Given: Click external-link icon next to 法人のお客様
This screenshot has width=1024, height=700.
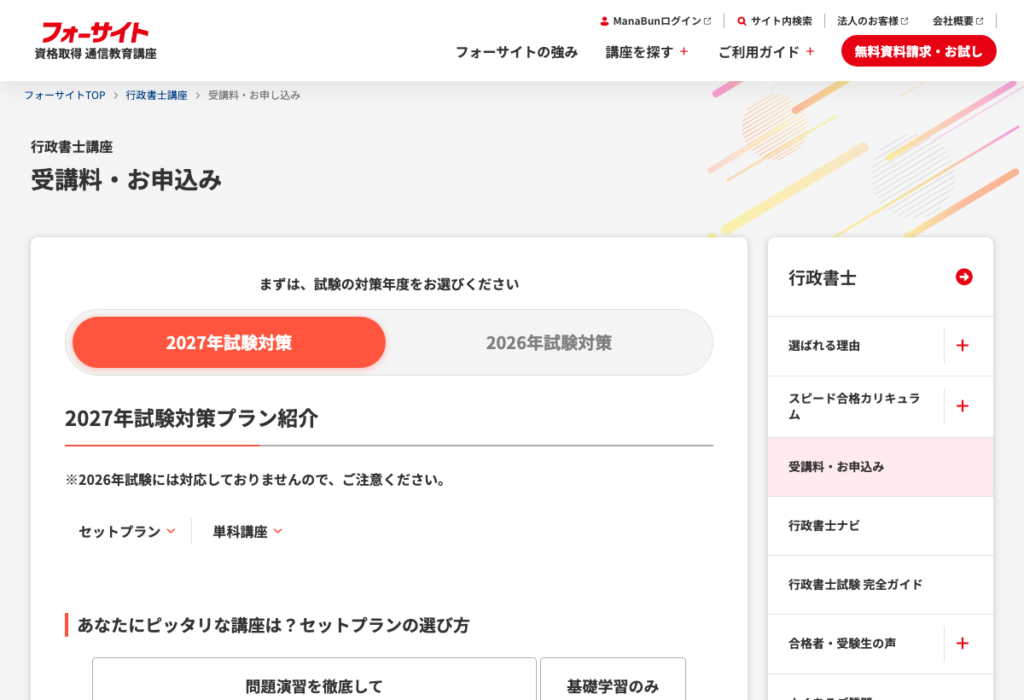Looking at the screenshot, I should coord(904,22).
